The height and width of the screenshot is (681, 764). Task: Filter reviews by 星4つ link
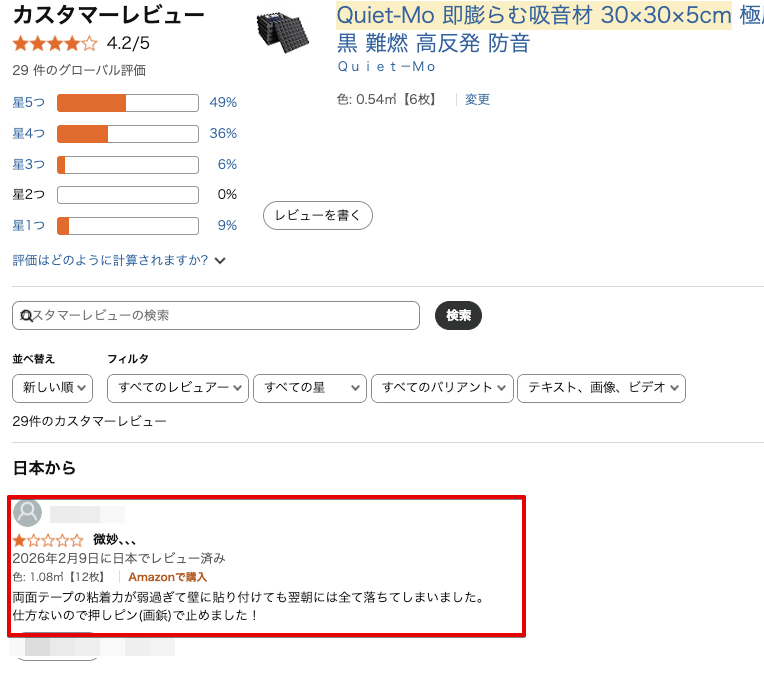pyautogui.click(x=29, y=133)
